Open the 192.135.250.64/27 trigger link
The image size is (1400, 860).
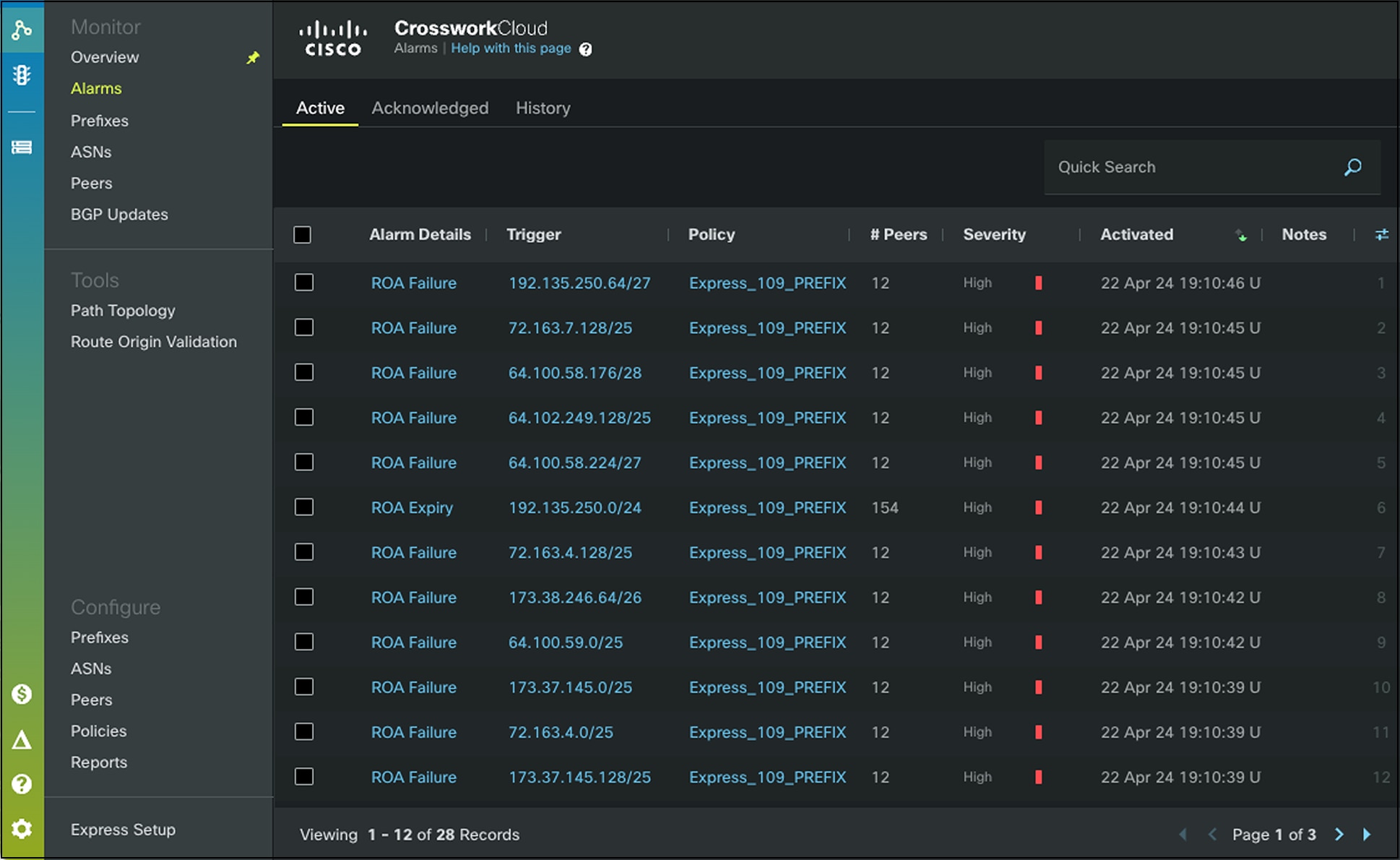pos(579,283)
